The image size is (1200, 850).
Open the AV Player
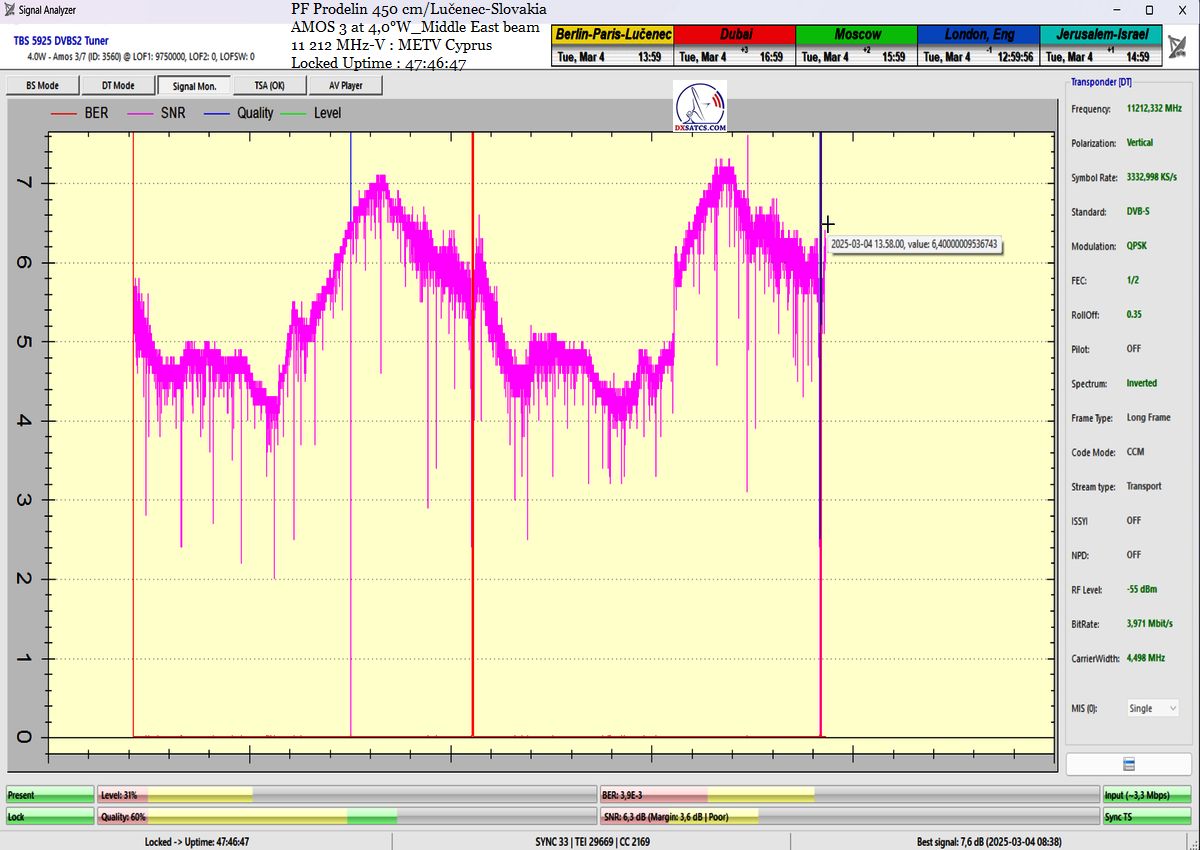tap(346, 86)
